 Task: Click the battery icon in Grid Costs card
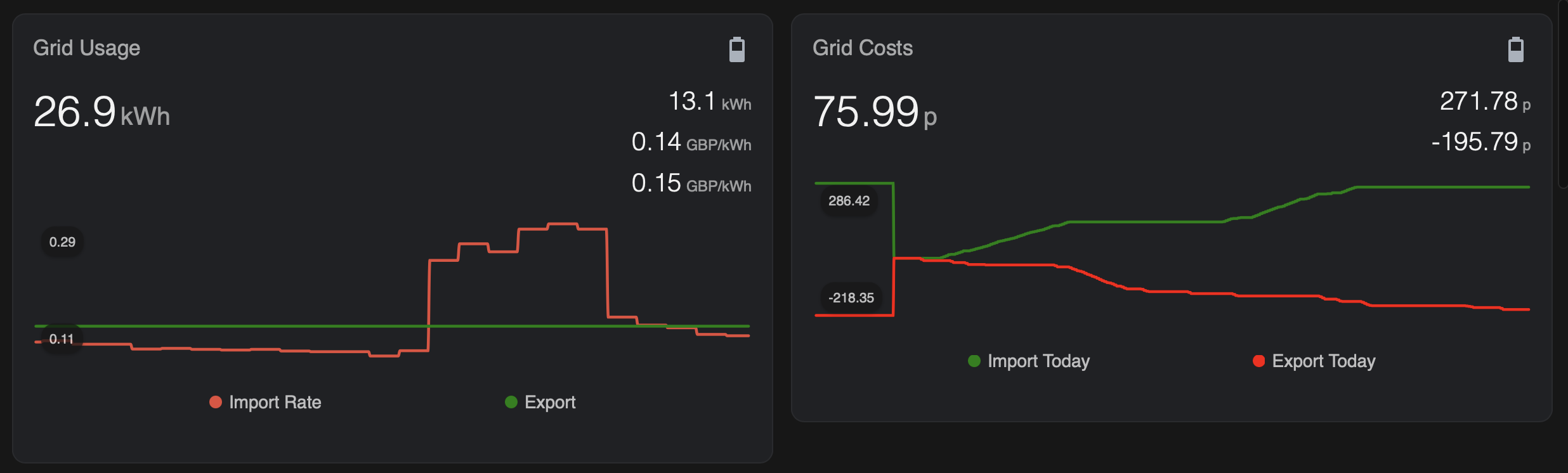pos(1515,49)
